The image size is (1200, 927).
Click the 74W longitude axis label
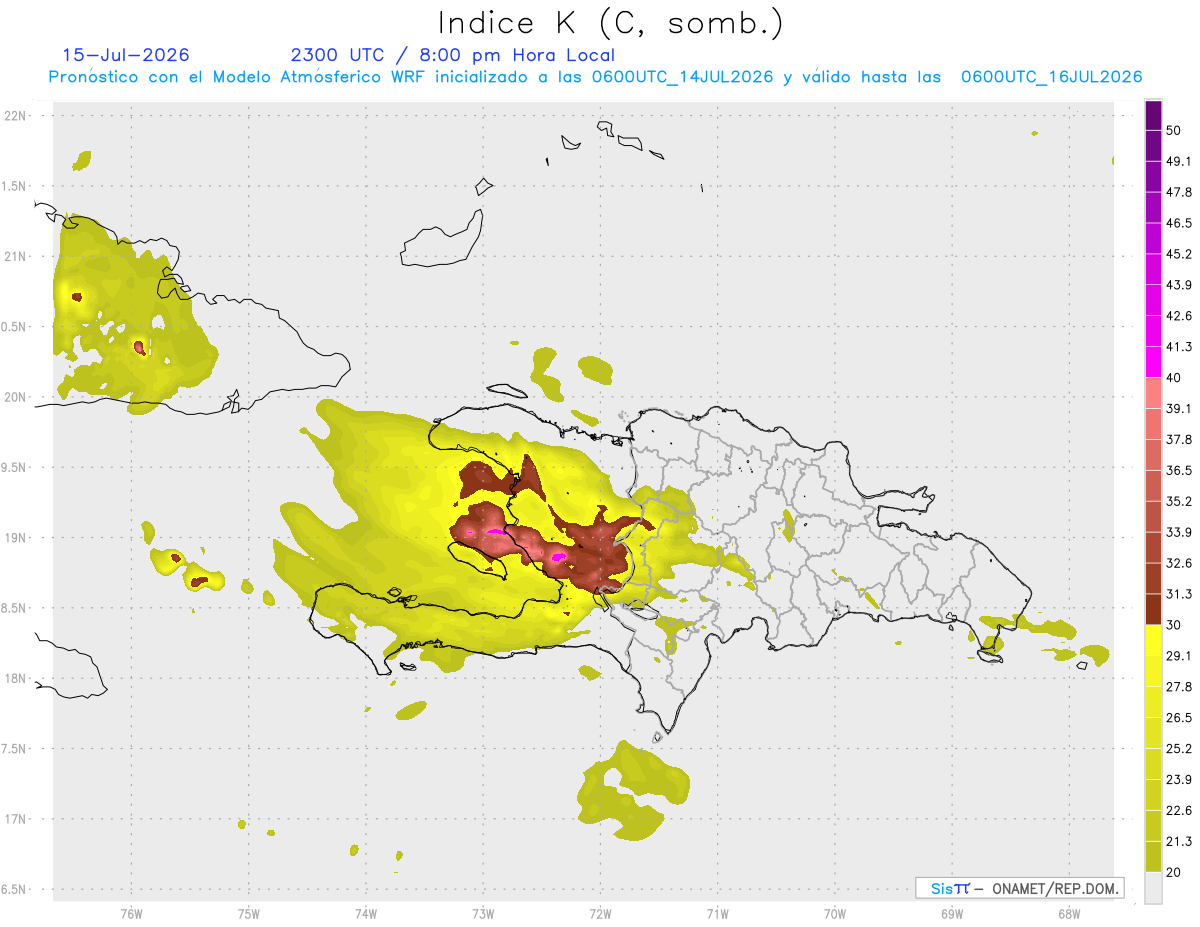tap(365, 913)
